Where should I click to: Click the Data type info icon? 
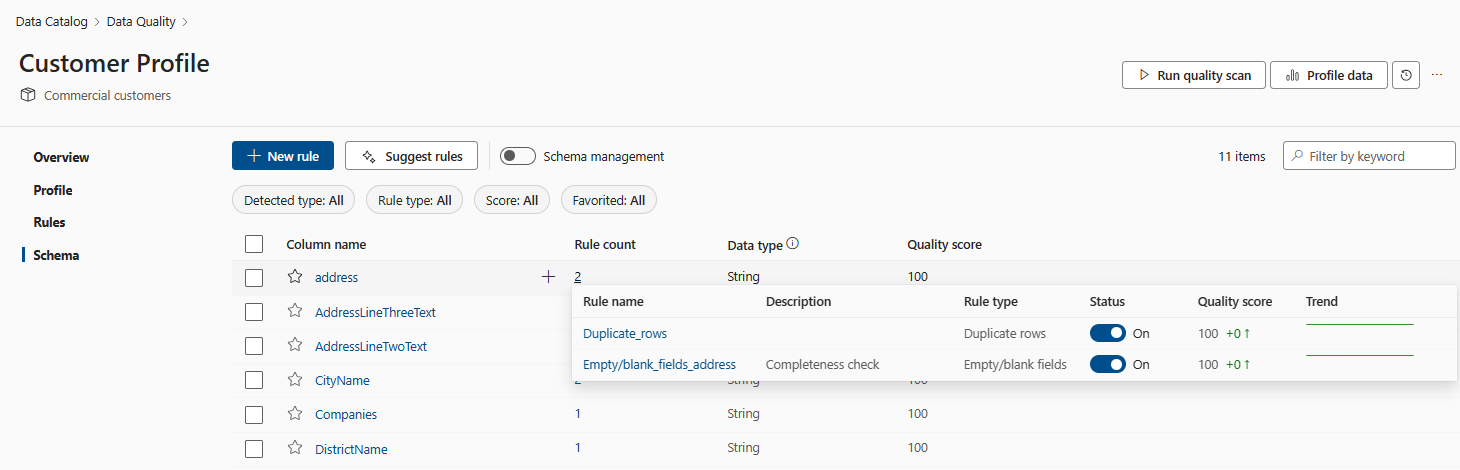coord(793,244)
